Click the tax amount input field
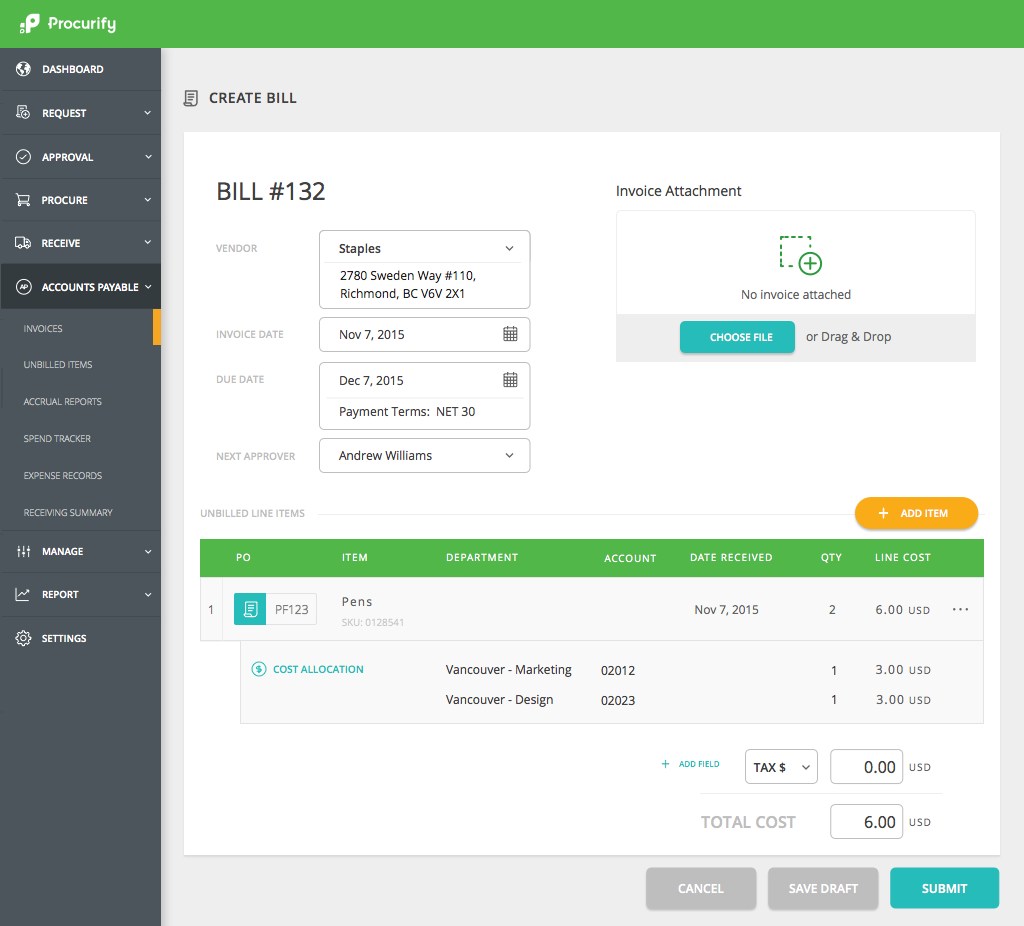 click(866, 767)
